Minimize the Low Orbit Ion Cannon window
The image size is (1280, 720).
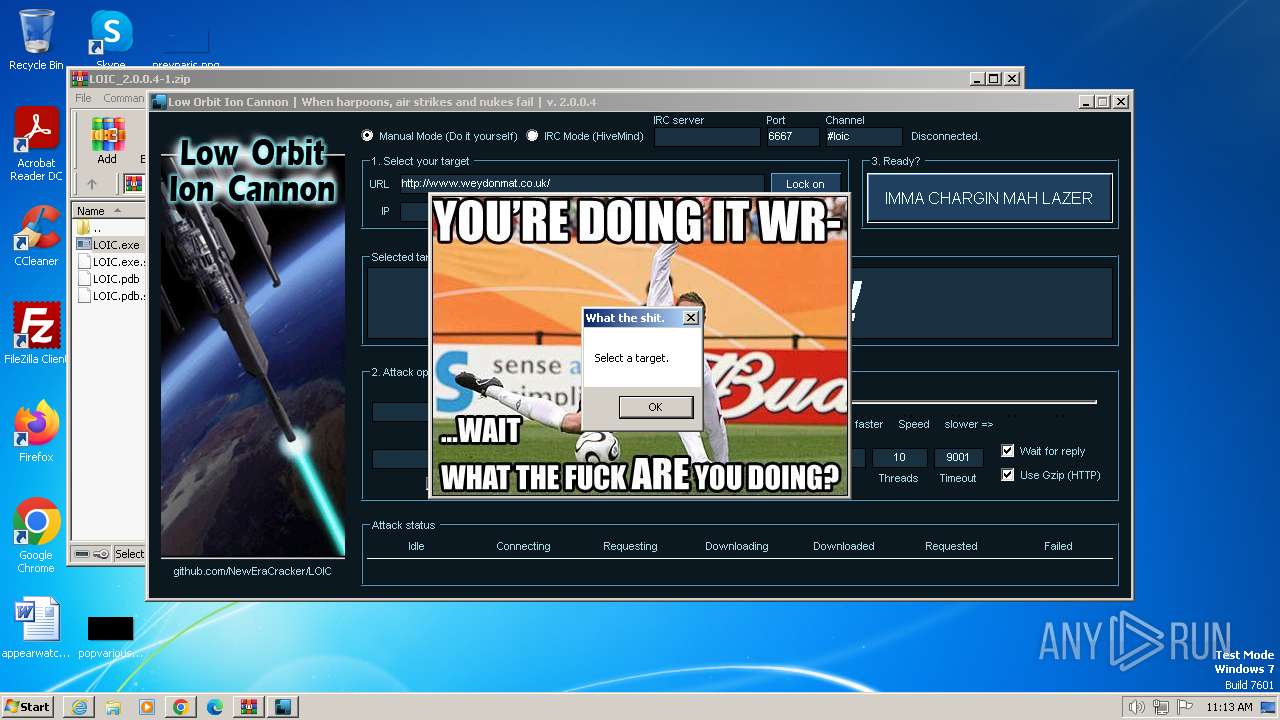point(1086,101)
